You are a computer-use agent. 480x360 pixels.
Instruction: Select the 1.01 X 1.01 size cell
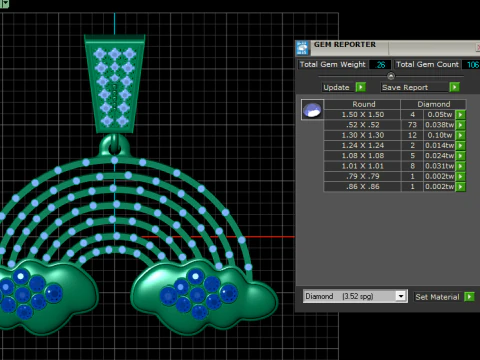coord(363,166)
